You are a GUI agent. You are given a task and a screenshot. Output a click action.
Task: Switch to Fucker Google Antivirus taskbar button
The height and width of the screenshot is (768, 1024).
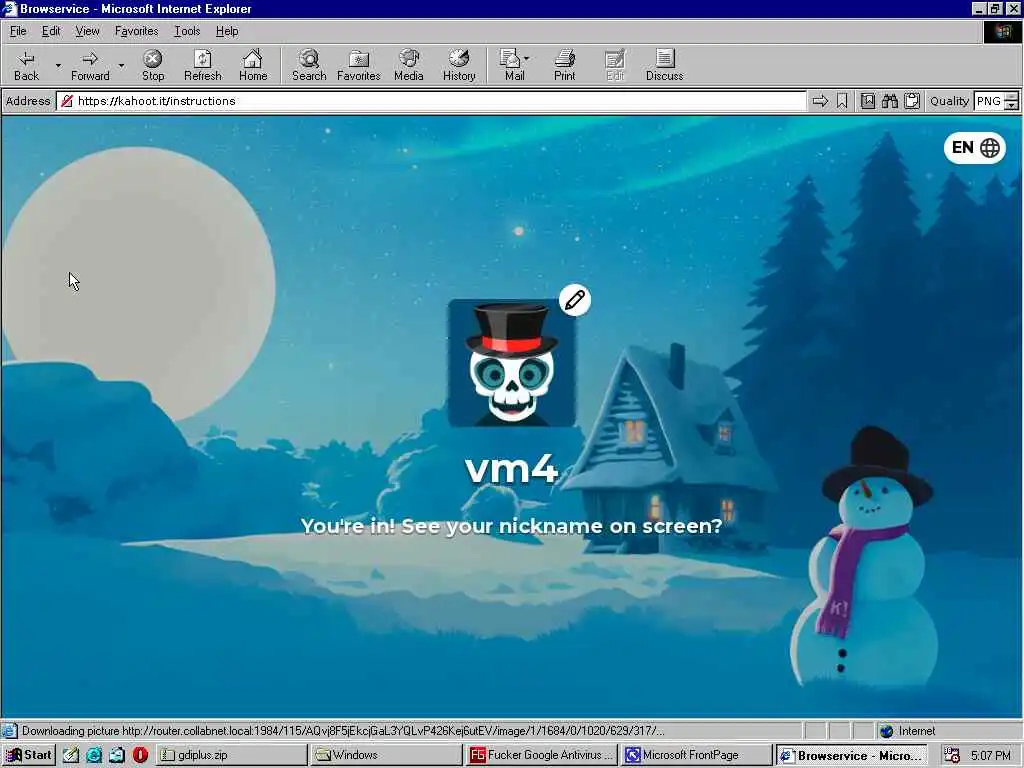[x=541, y=755]
